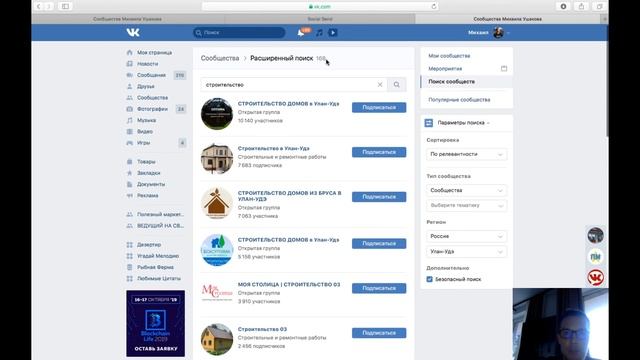Subscribe to Строительство 03
Screen dimensions: 640x360
(379, 333)
